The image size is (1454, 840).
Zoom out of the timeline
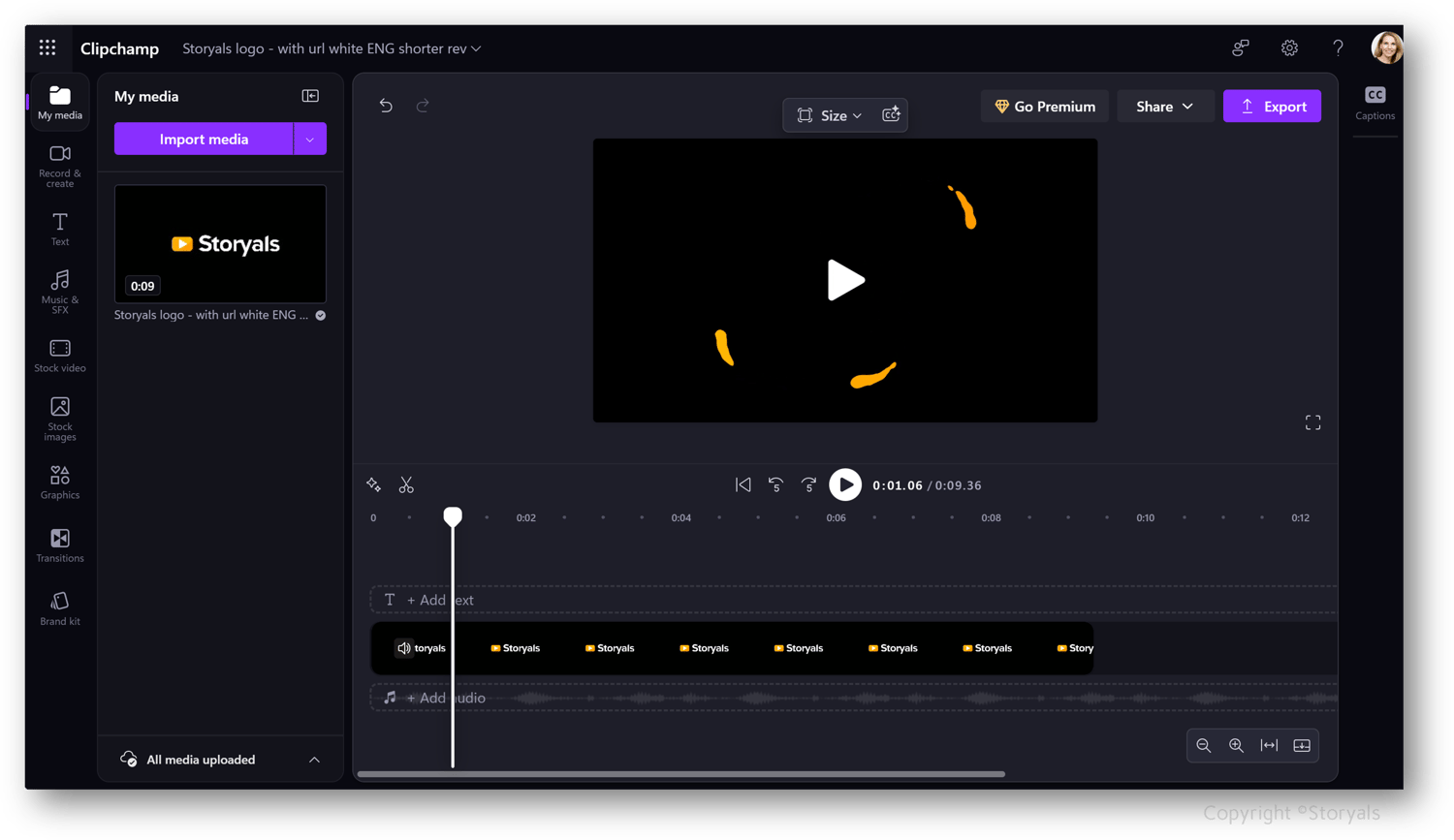1203,746
